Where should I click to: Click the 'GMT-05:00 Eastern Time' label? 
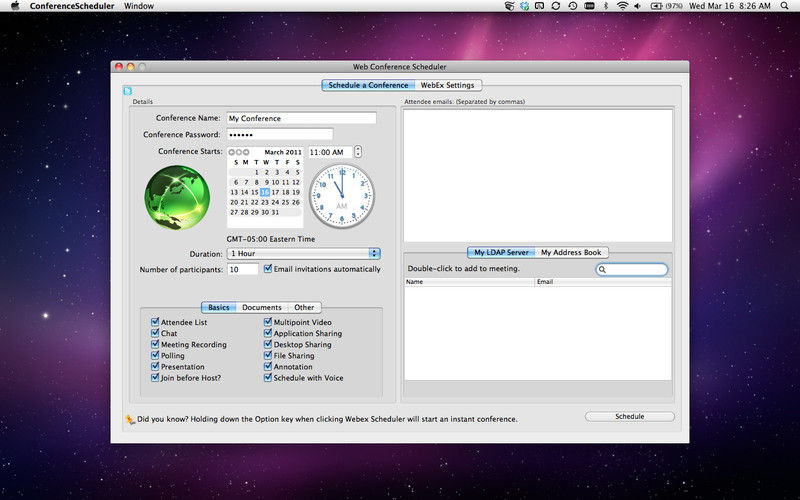tap(271, 239)
